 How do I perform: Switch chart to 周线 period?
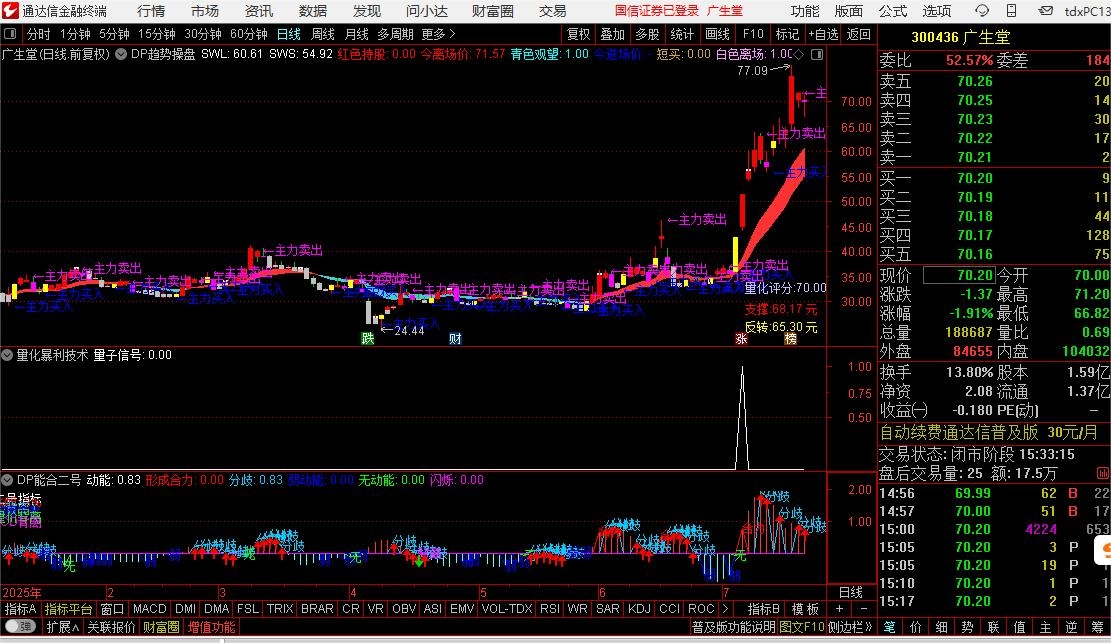coord(323,34)
